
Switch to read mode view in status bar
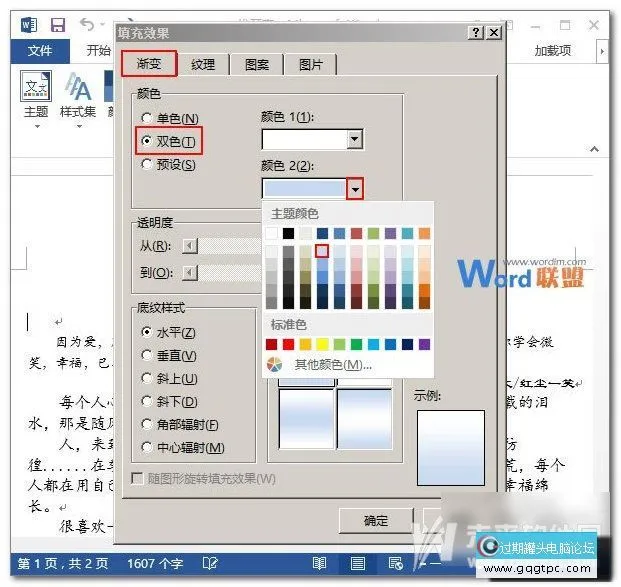(319, 563)
